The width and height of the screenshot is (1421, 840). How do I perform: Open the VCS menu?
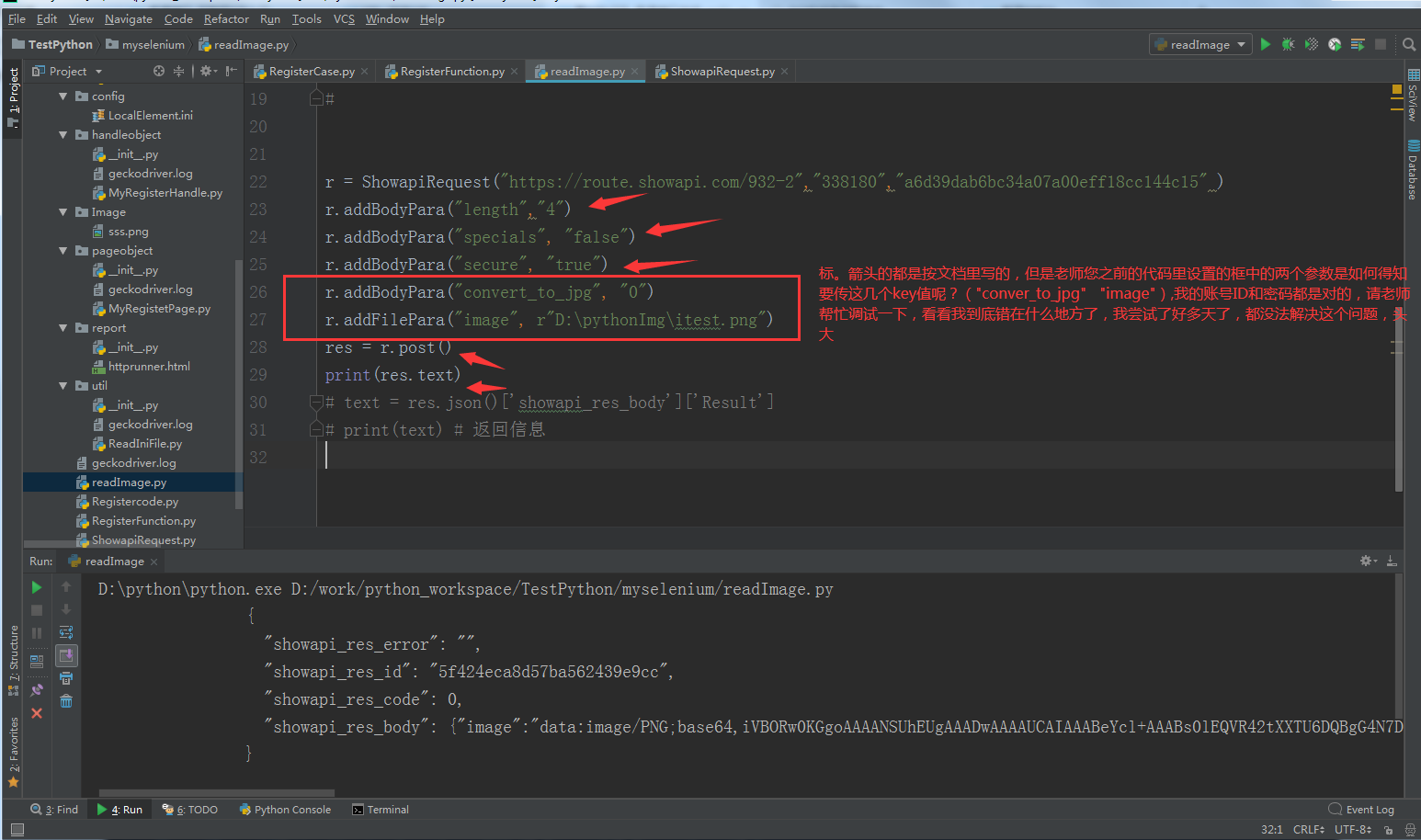coord(344,18)
